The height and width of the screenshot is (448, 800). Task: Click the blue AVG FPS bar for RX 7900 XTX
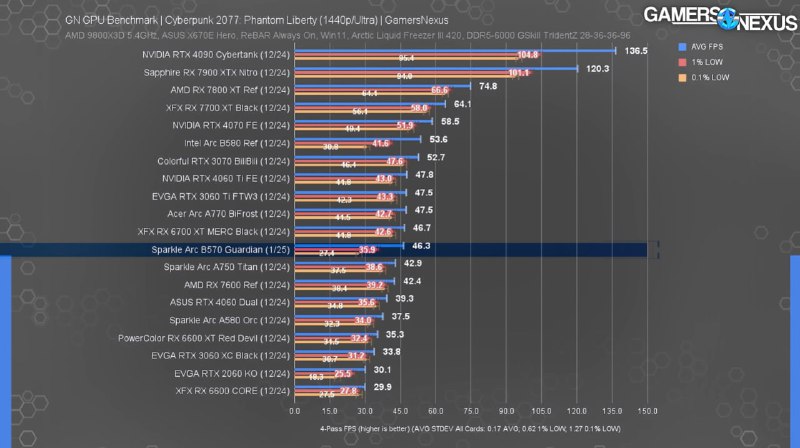[436, 68]
